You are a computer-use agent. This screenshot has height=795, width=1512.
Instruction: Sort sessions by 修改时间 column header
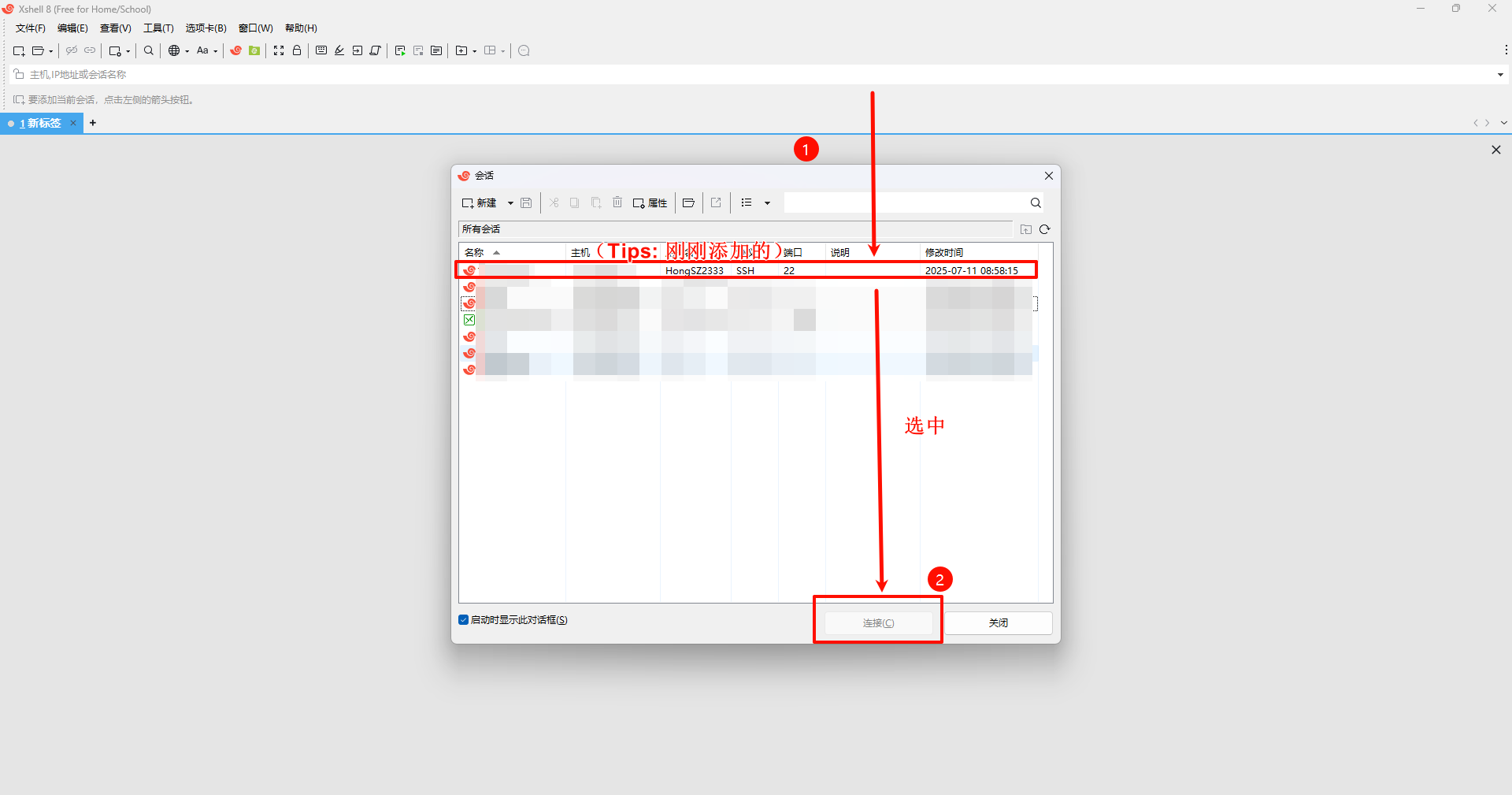979,252
